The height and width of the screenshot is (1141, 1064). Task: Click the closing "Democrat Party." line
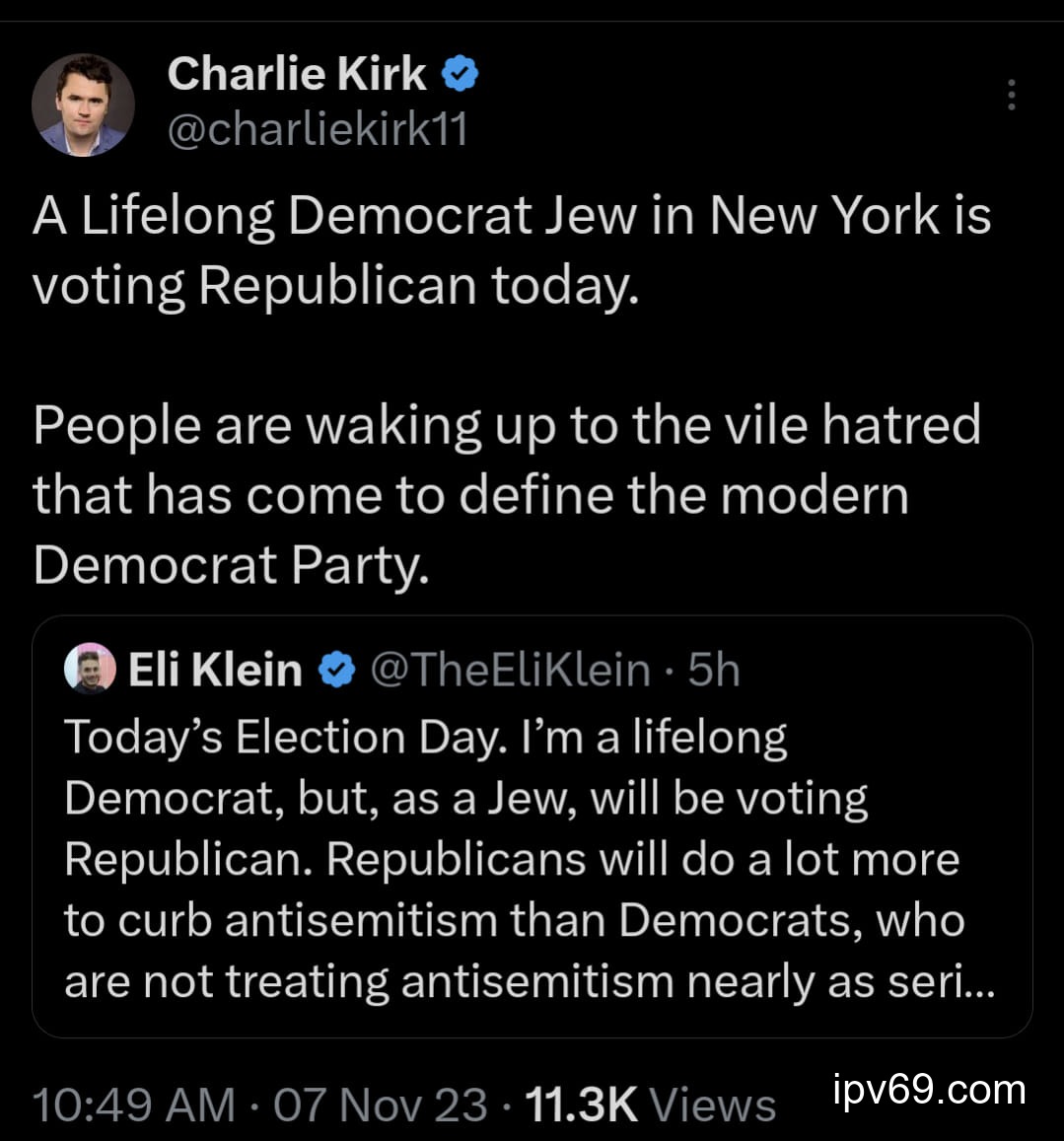pos(231,564)
